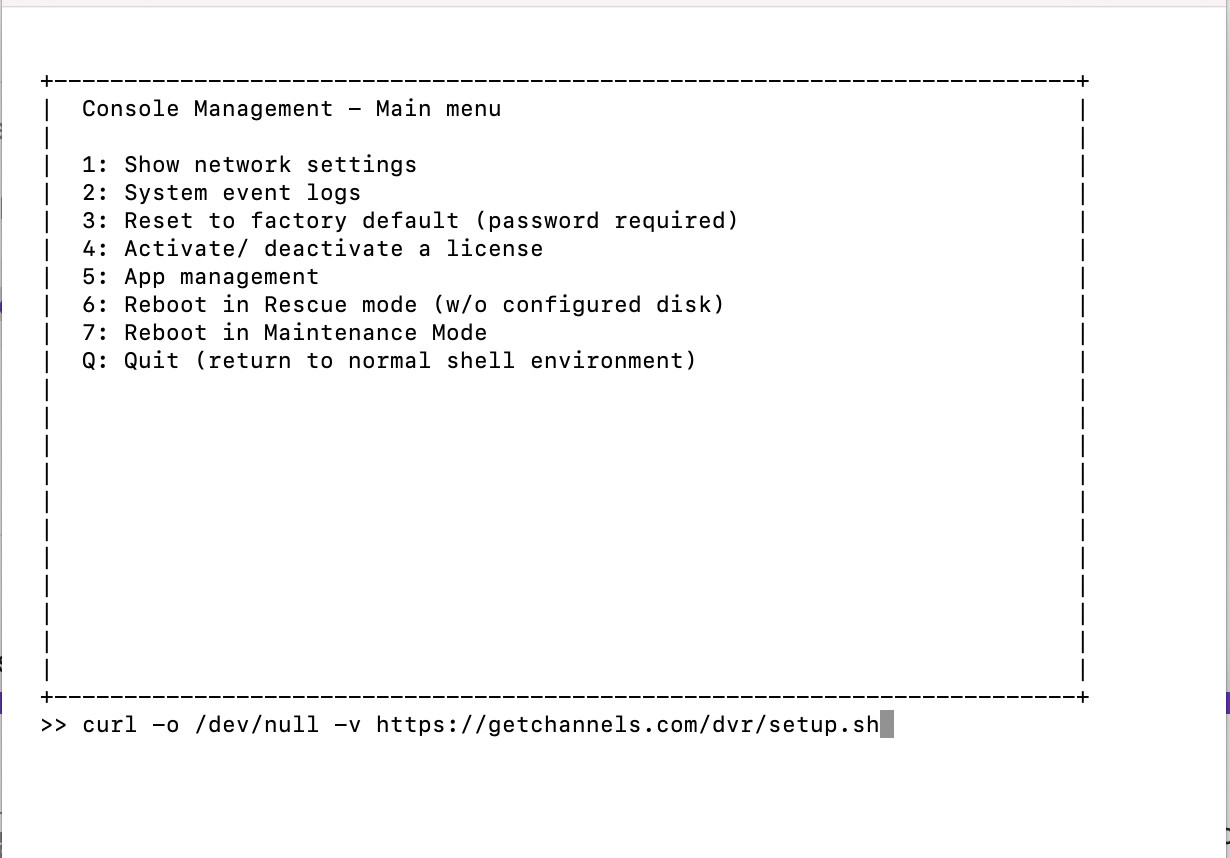Click the Console Management – Main menu title
The width and height of the screenshot is (1230, 858).
pyautogui.click(x=291, y=109)
